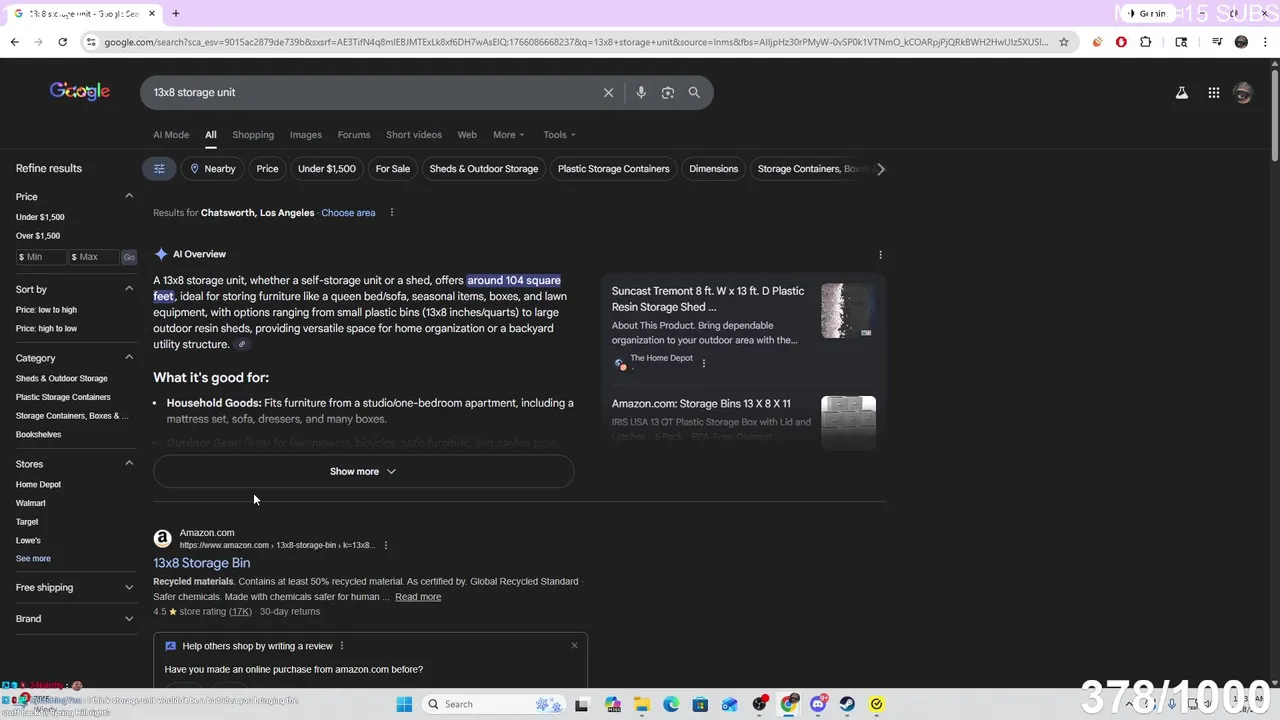Switch to the Shopping tab
1280x720 pixels.
253,135
